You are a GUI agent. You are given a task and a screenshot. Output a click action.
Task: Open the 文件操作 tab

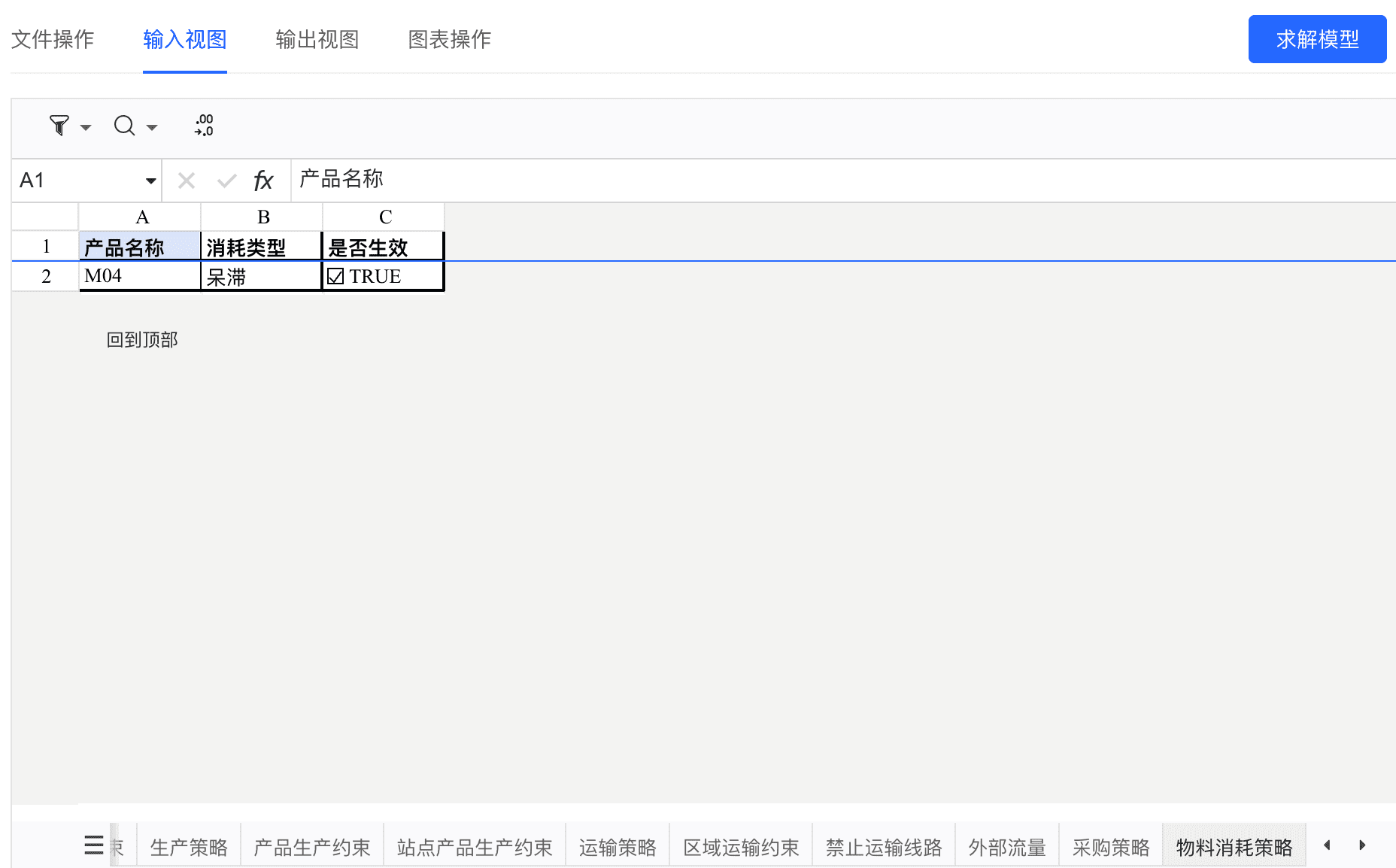53,39
